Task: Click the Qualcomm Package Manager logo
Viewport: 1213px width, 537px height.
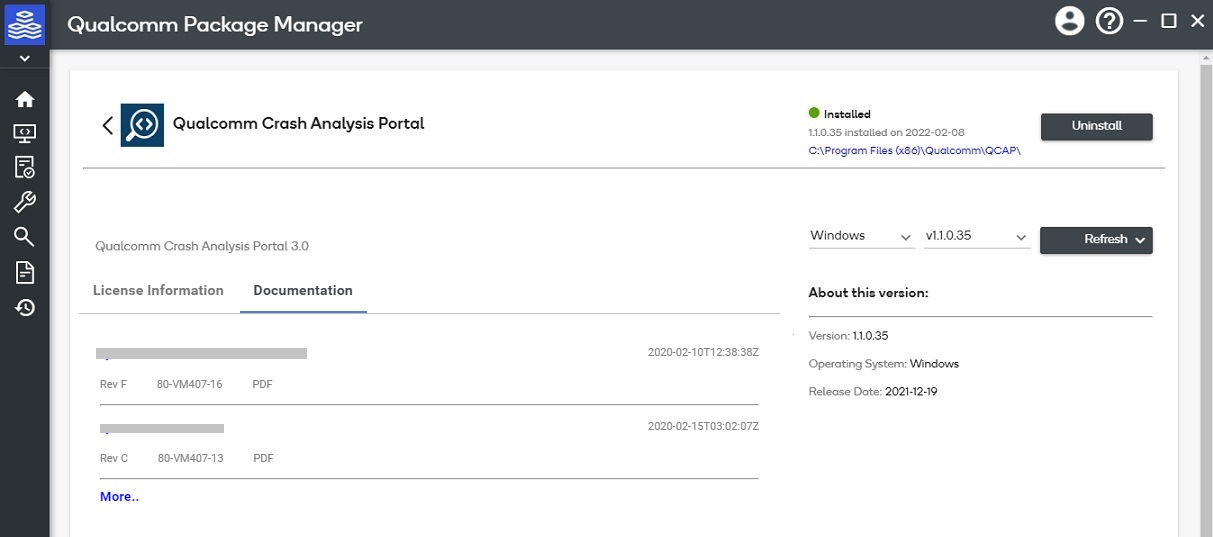Action: point(24,23)
